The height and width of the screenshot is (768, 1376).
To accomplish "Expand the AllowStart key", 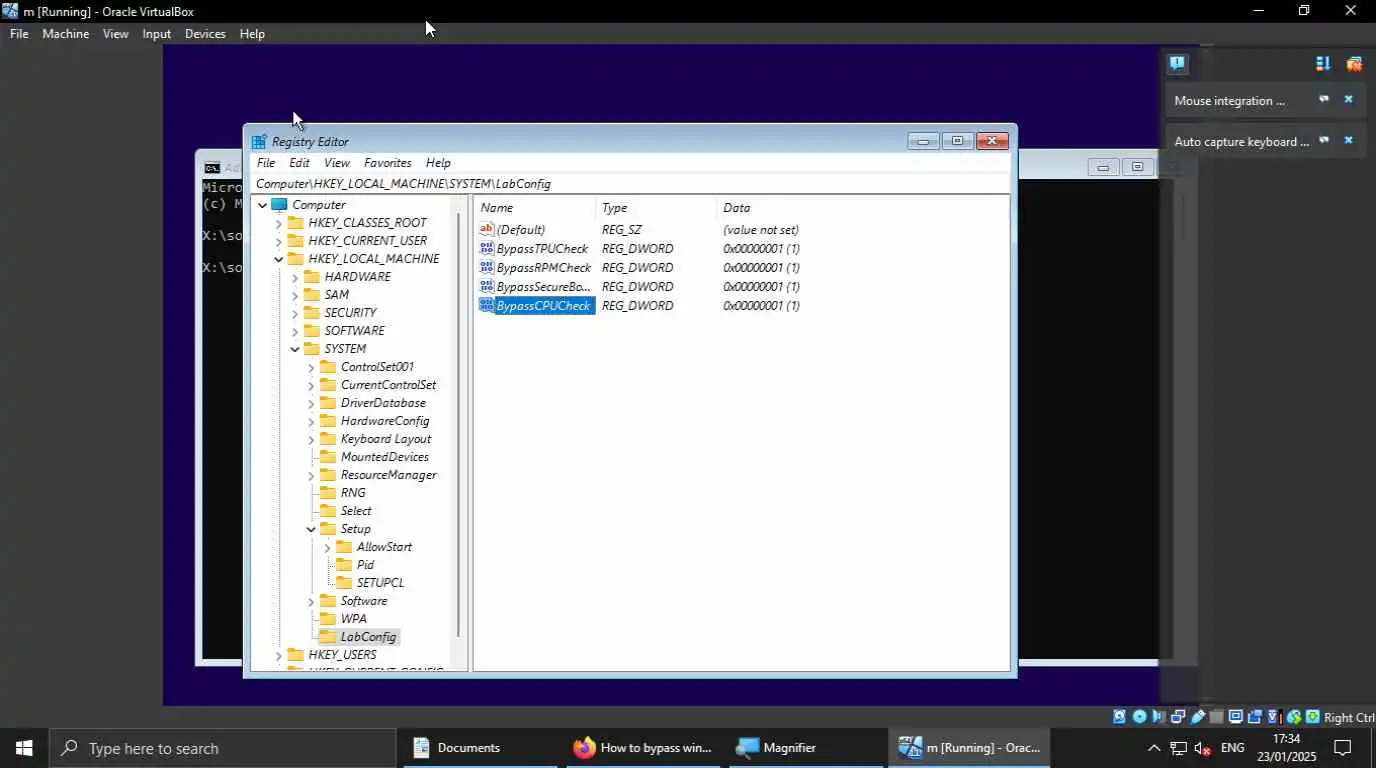I will tap(327, 547).
